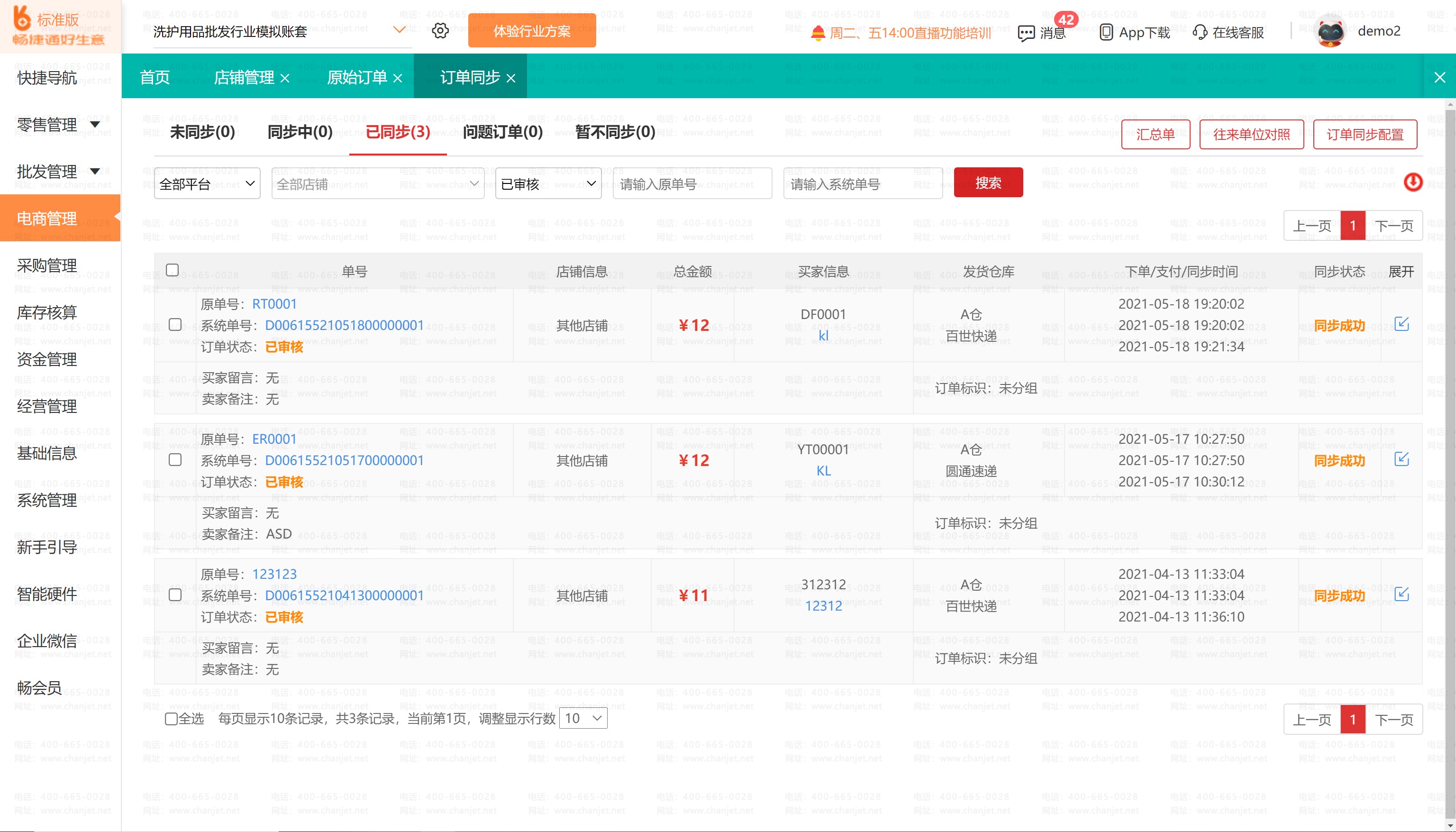Expand the 批发管理 sidebar menu
The width and height of the screenshot is (1456, 832).
[95, 171]
